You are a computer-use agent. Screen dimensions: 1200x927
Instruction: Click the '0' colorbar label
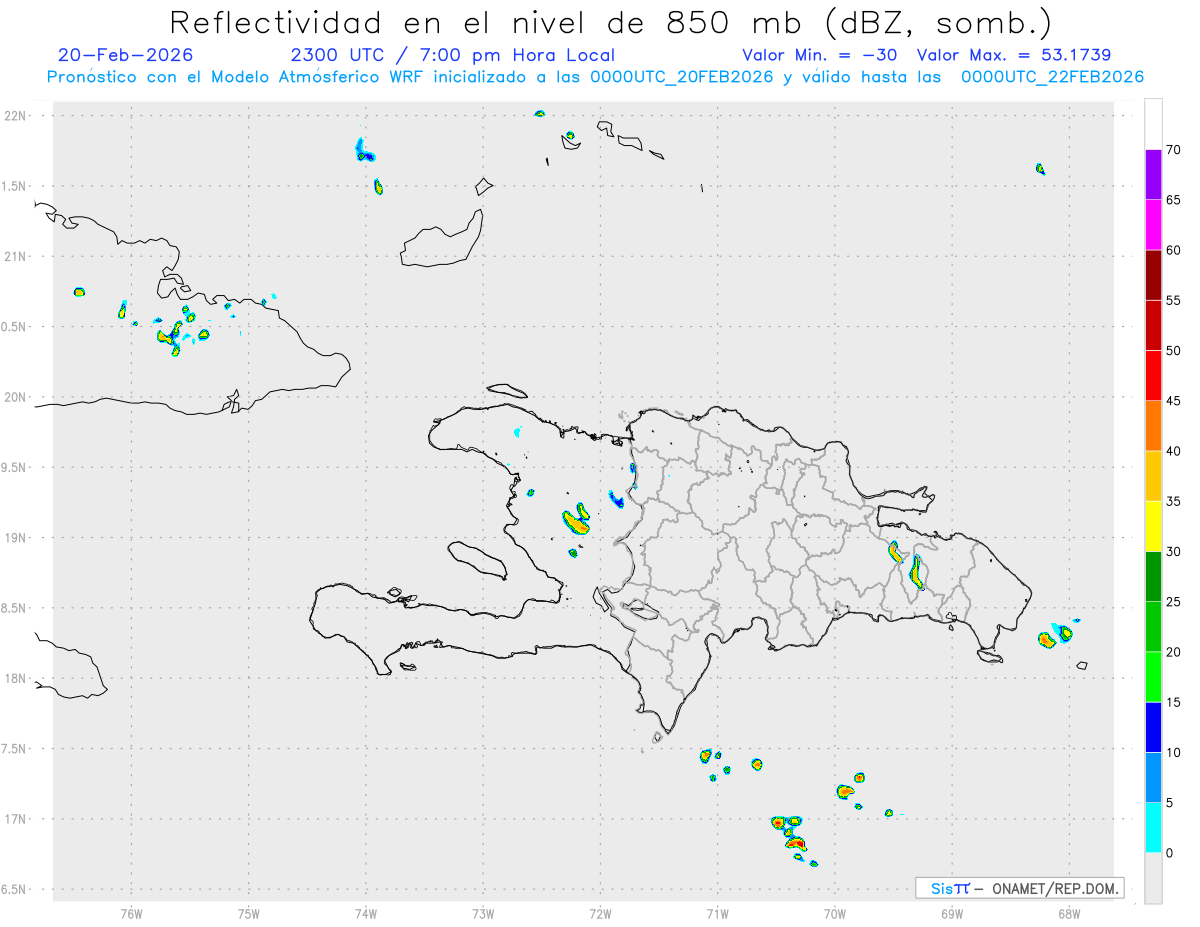(1169, 852)
